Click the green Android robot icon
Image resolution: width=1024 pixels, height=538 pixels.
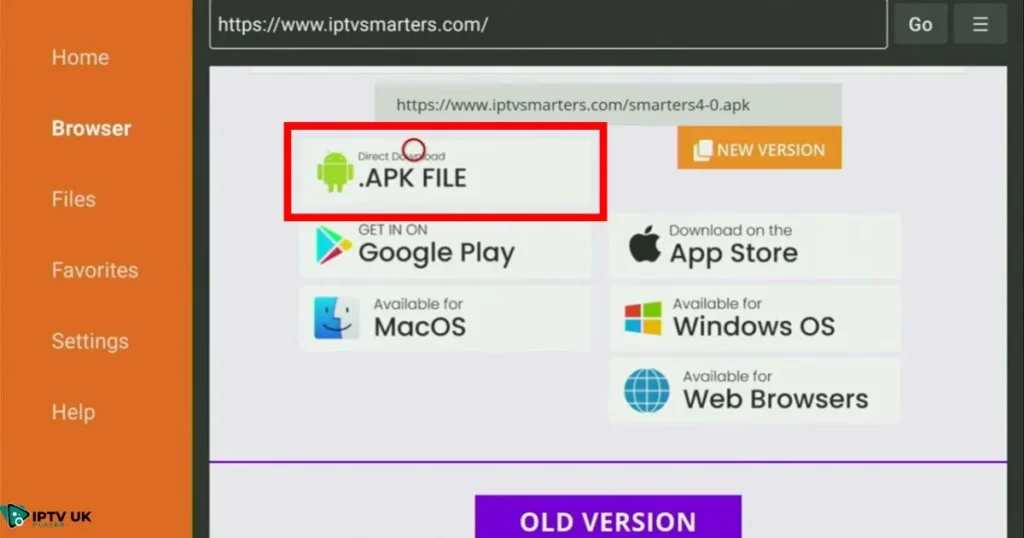click(335, 172)
